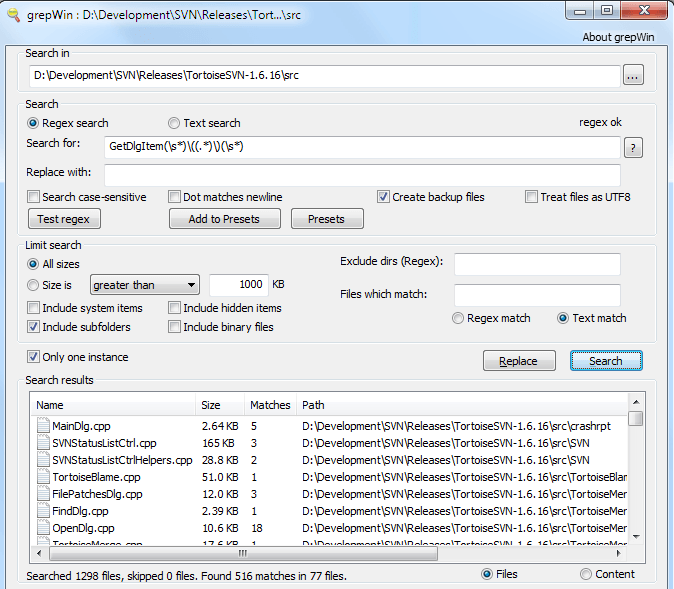
Task: Click the results vertical scrollbar up arrow
Action: pos(636,402)
